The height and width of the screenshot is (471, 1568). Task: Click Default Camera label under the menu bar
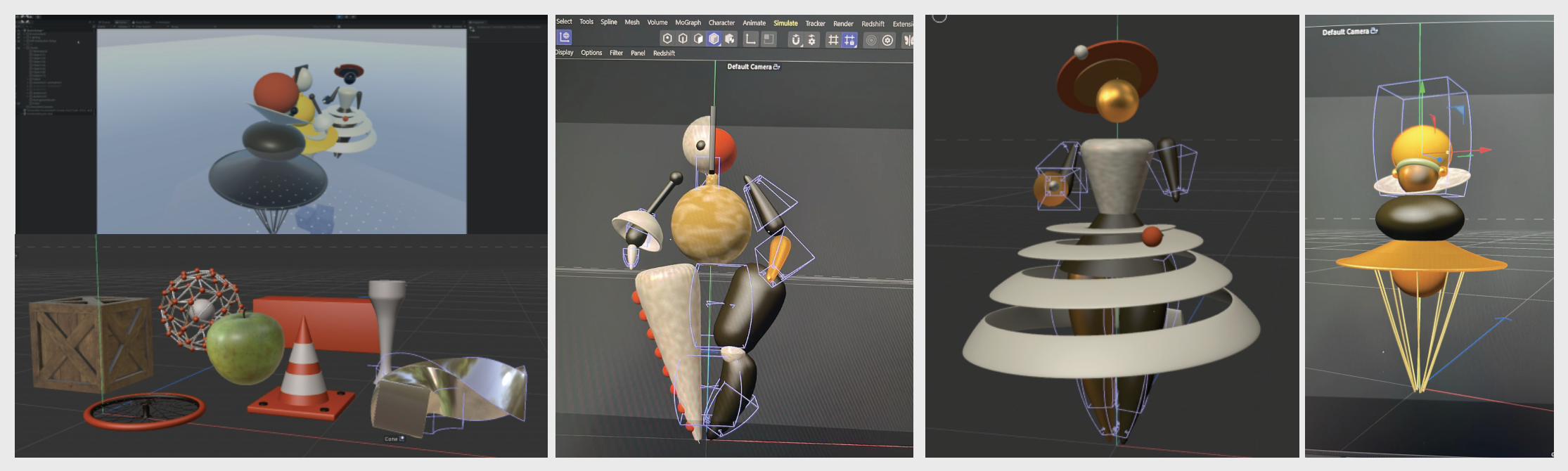tap(750, 67)
